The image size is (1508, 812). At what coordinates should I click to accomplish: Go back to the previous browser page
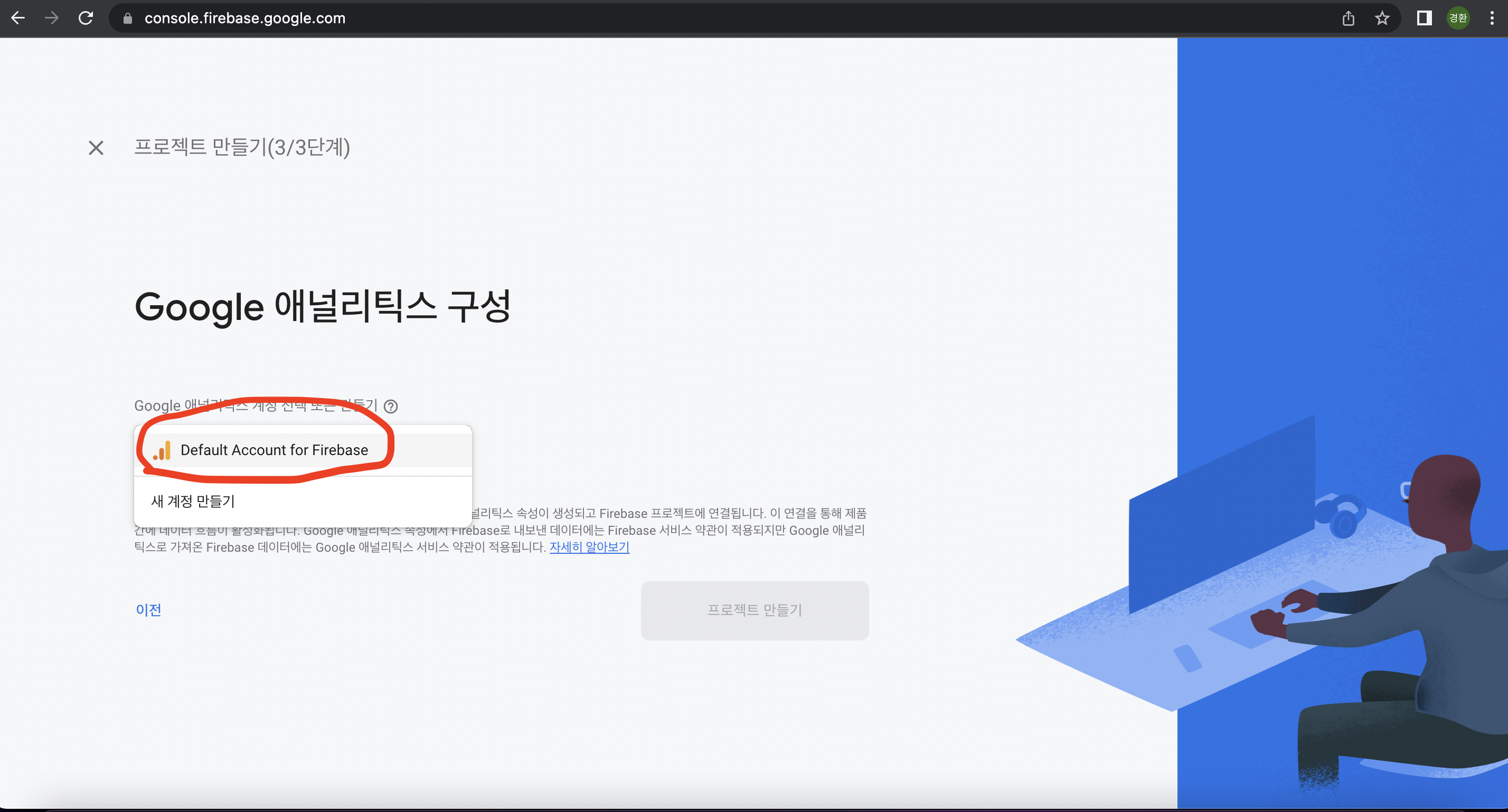(17, 18)
